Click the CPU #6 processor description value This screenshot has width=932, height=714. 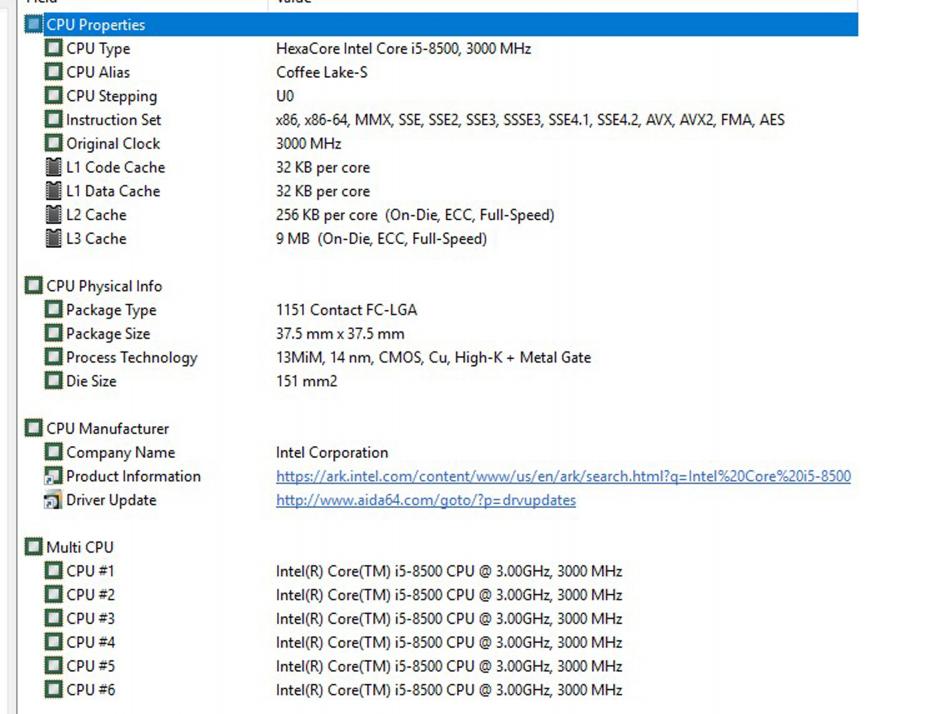449,690
